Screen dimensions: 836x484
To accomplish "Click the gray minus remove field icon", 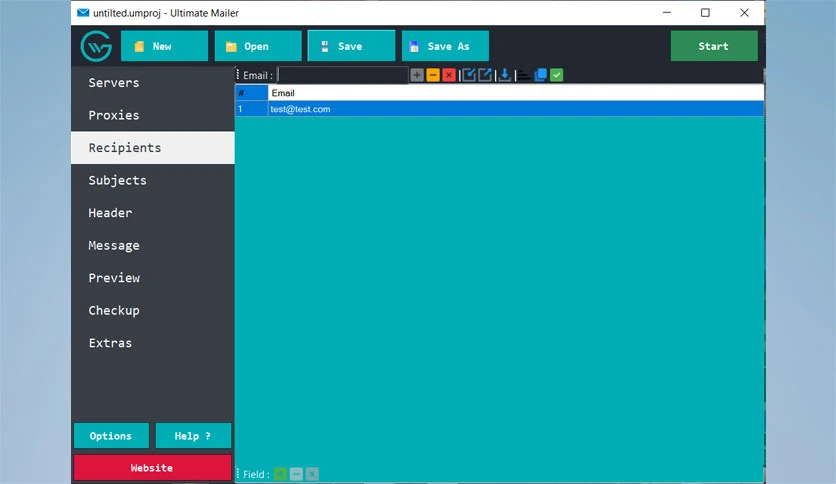I will (x=296, y=474).
